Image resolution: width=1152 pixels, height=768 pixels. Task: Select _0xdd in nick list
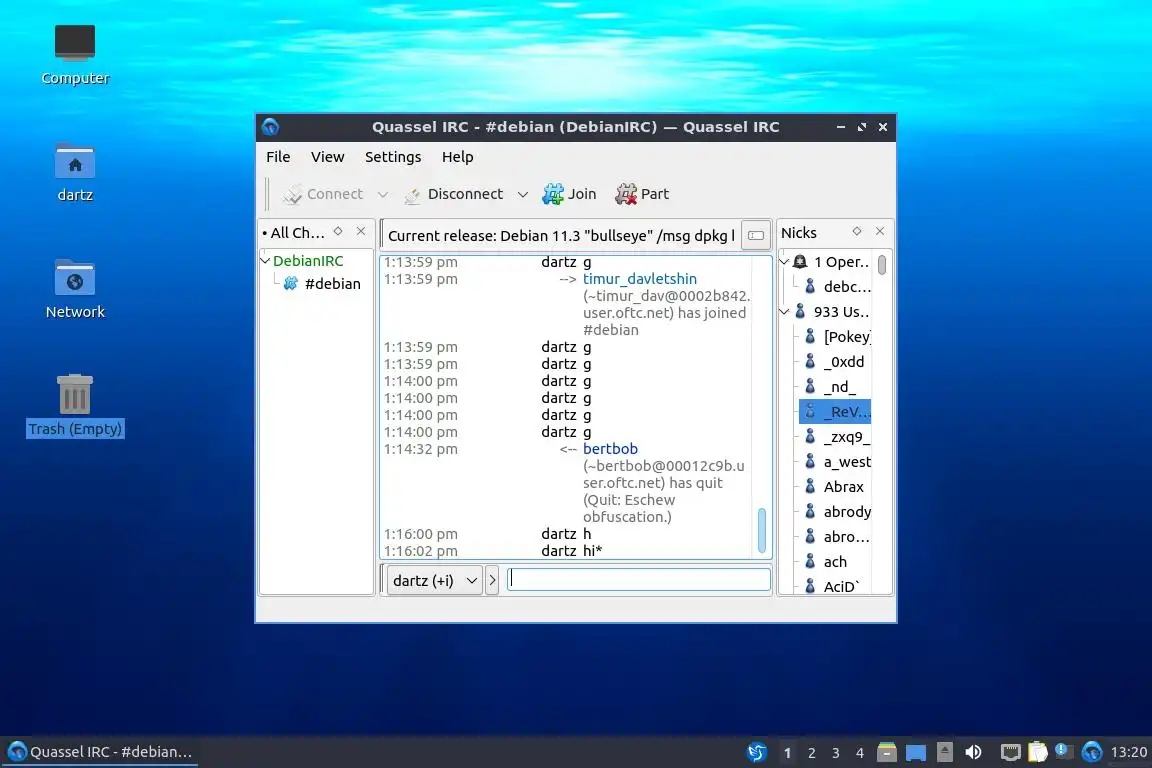[835, 362]
